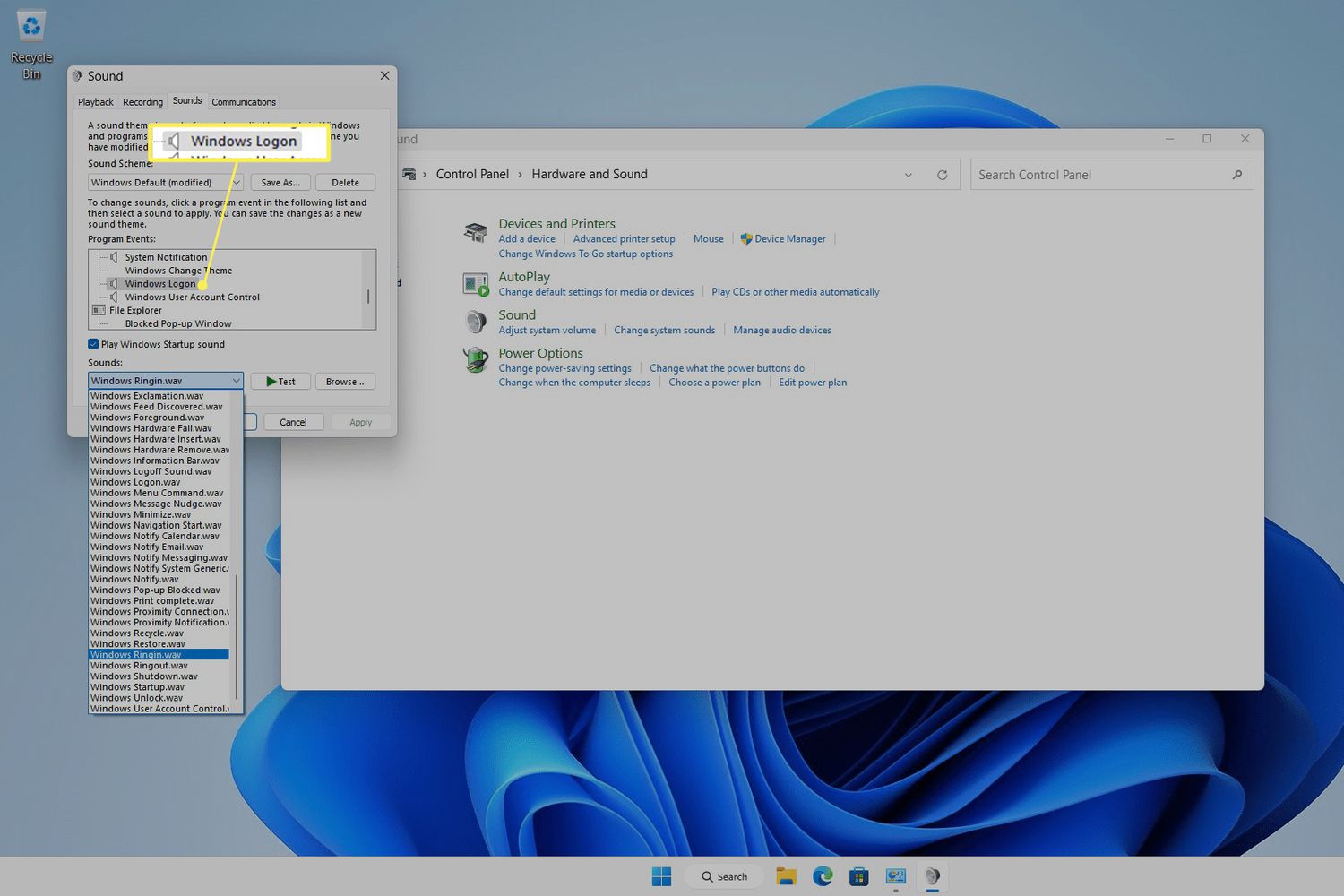This screenshot has height=896, width=1344.
Task: Click the File Explorer icon in Program Events
Action: (x=99, y=311)
